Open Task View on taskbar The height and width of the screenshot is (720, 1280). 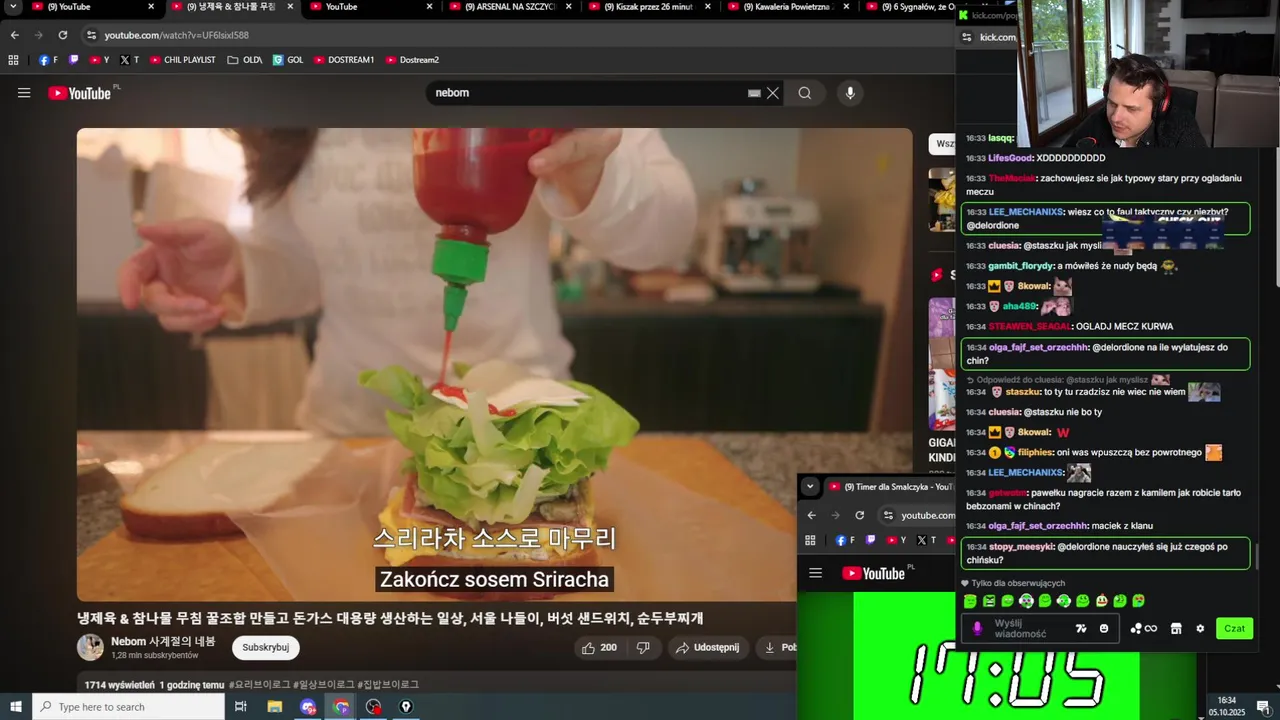pos(241,707)
